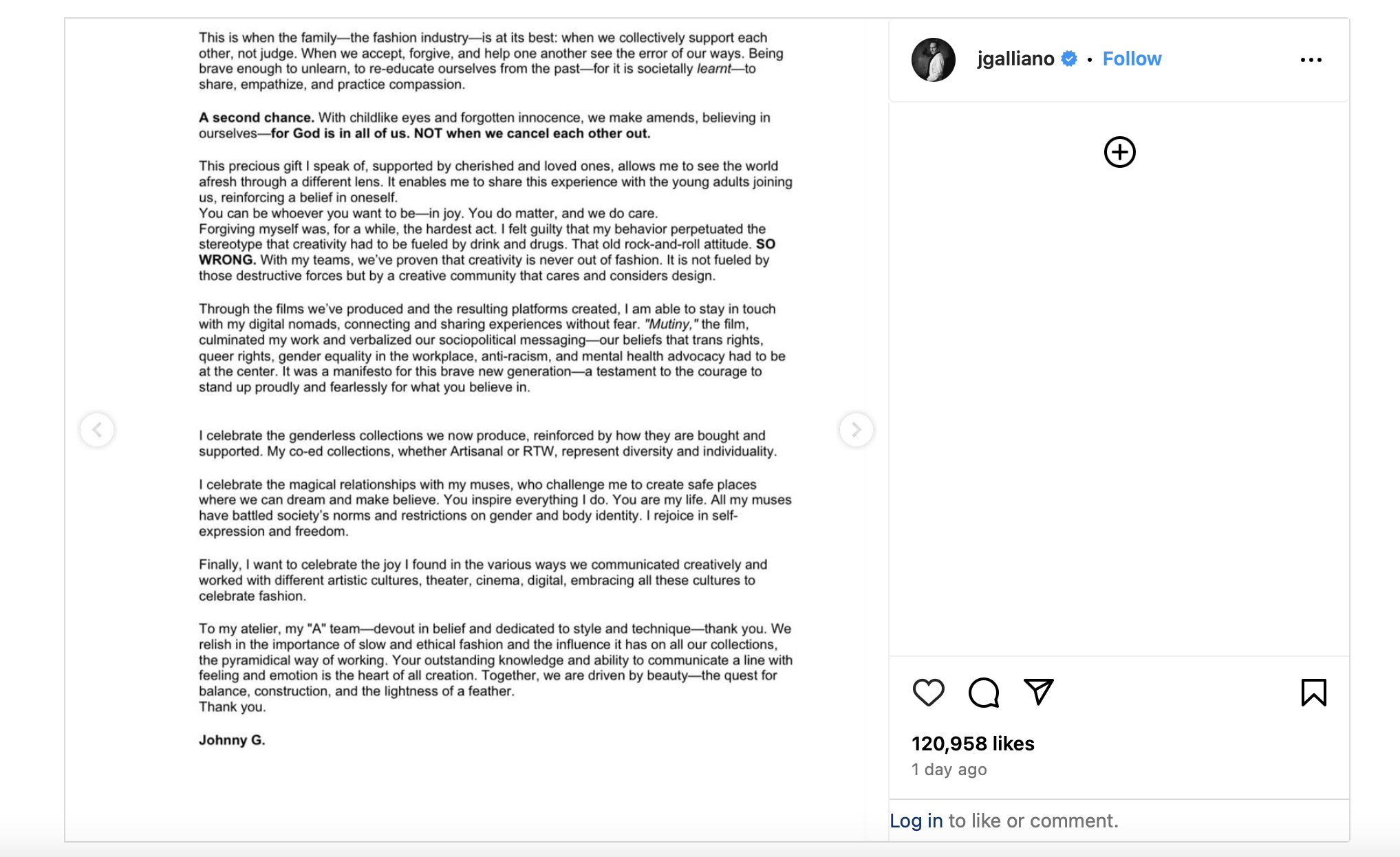Click the bold "A second chance." text
This screenshot has height=857, width=1400.
click(x=256, y=118)
